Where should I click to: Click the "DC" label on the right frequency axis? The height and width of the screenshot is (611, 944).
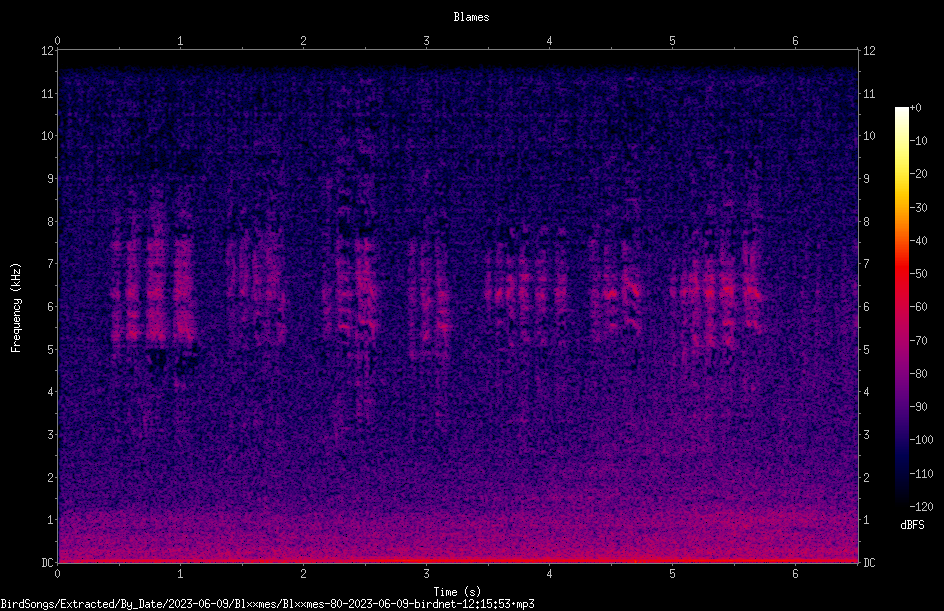click(x=869, y=563)
